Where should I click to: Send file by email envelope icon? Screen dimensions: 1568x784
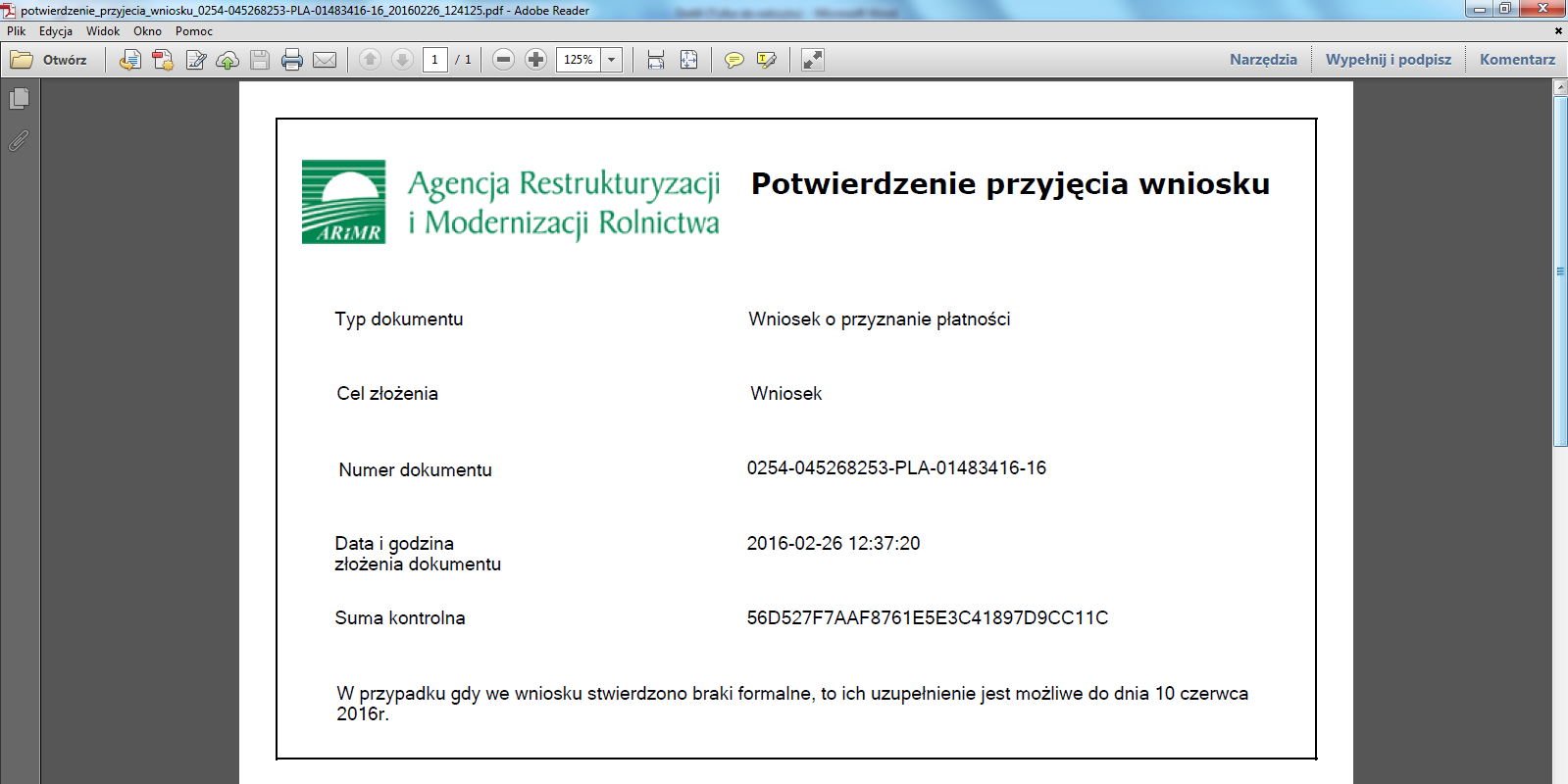[325, 60]
